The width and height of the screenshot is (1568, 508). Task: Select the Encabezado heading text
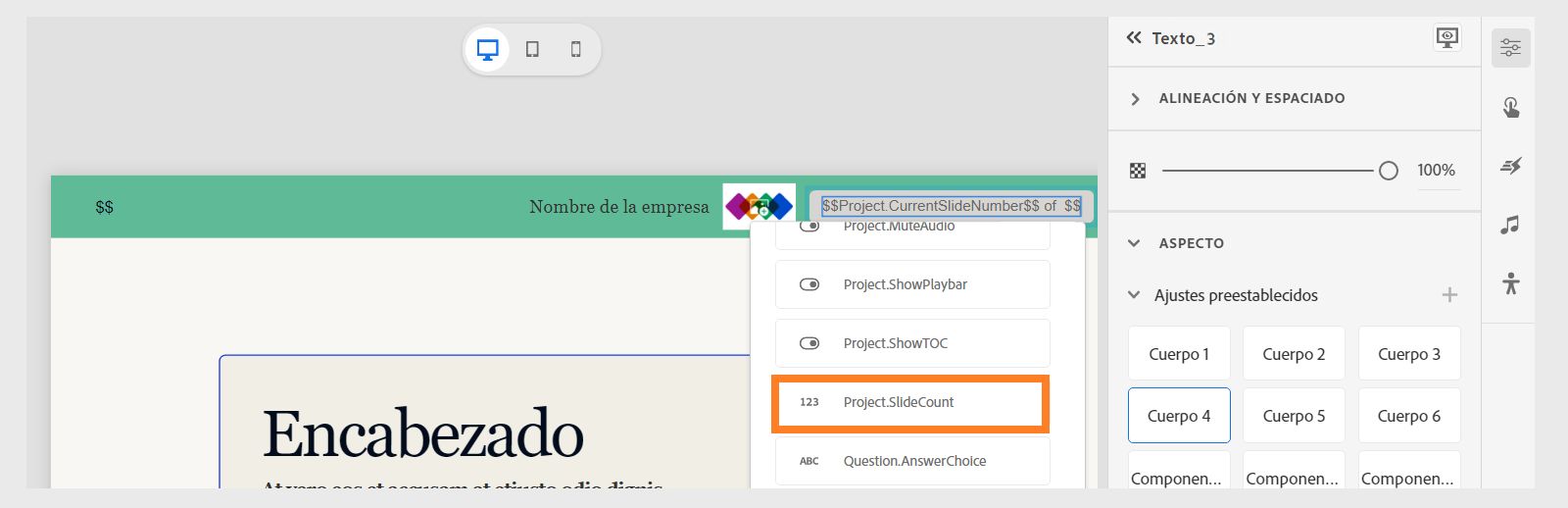[423, 434]
